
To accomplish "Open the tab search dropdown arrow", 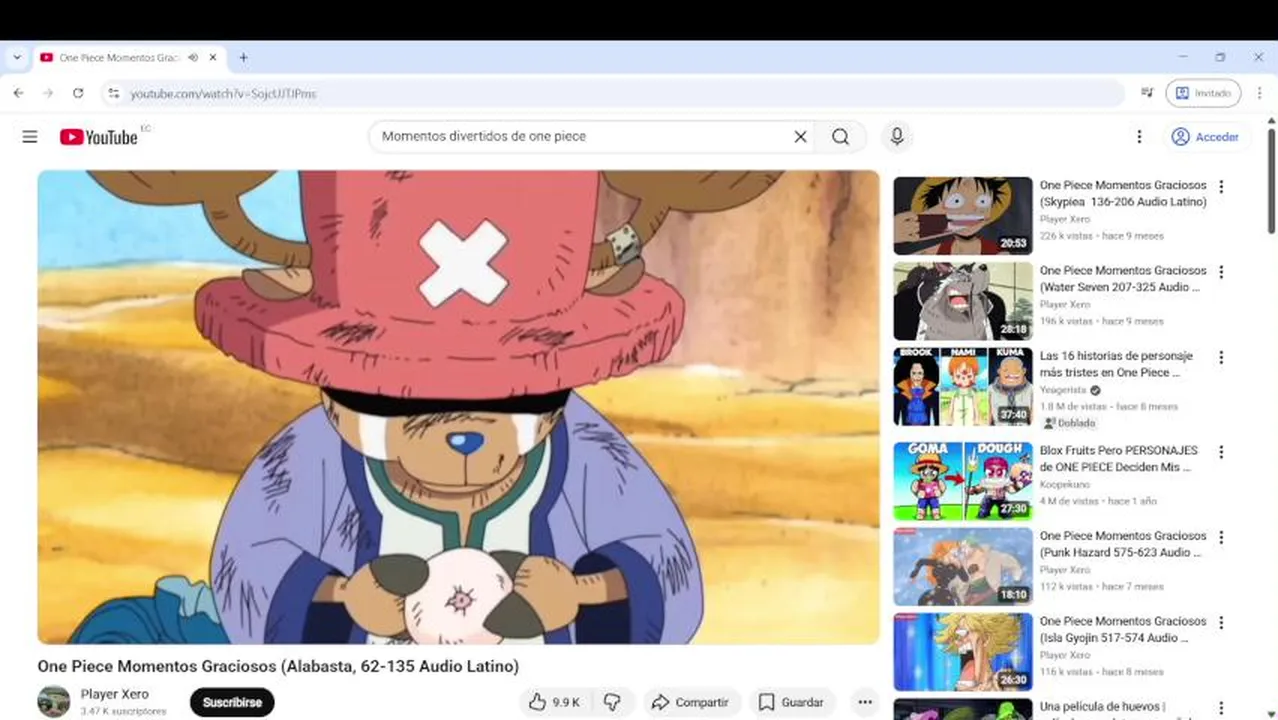I will pos(17,58).
